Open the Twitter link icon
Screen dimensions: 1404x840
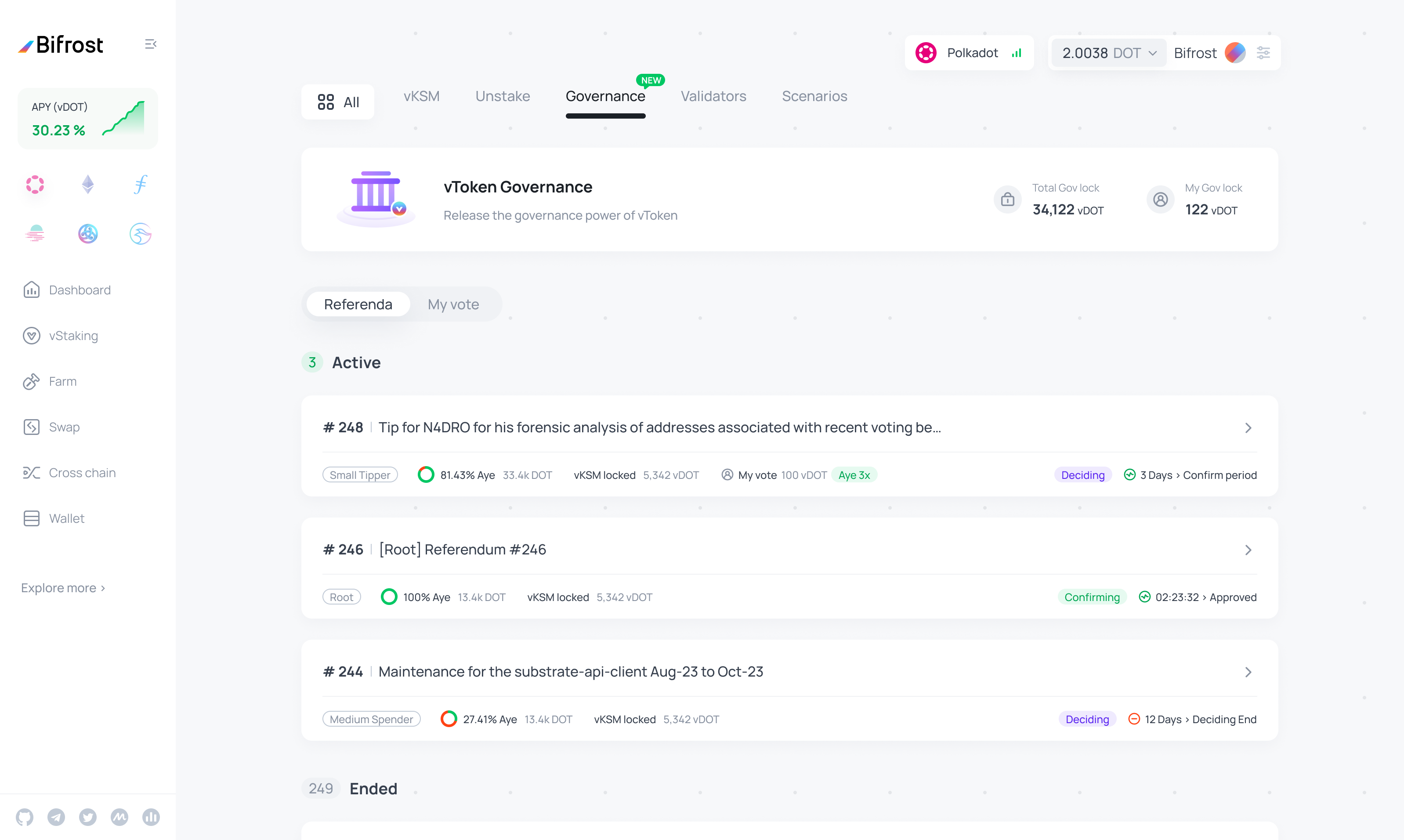88,817
